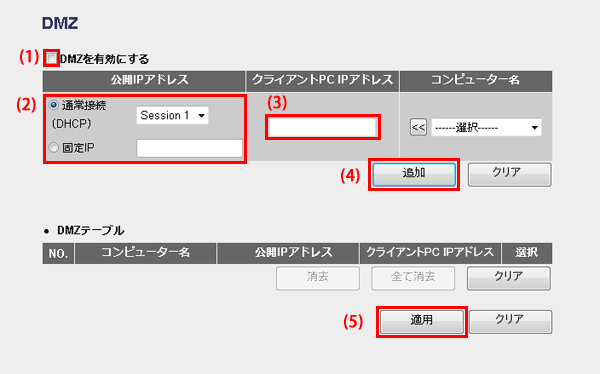Click the << copy button
Image resolution: width=600 pixels, height=374 pixels.
click(x=418, y=127)
